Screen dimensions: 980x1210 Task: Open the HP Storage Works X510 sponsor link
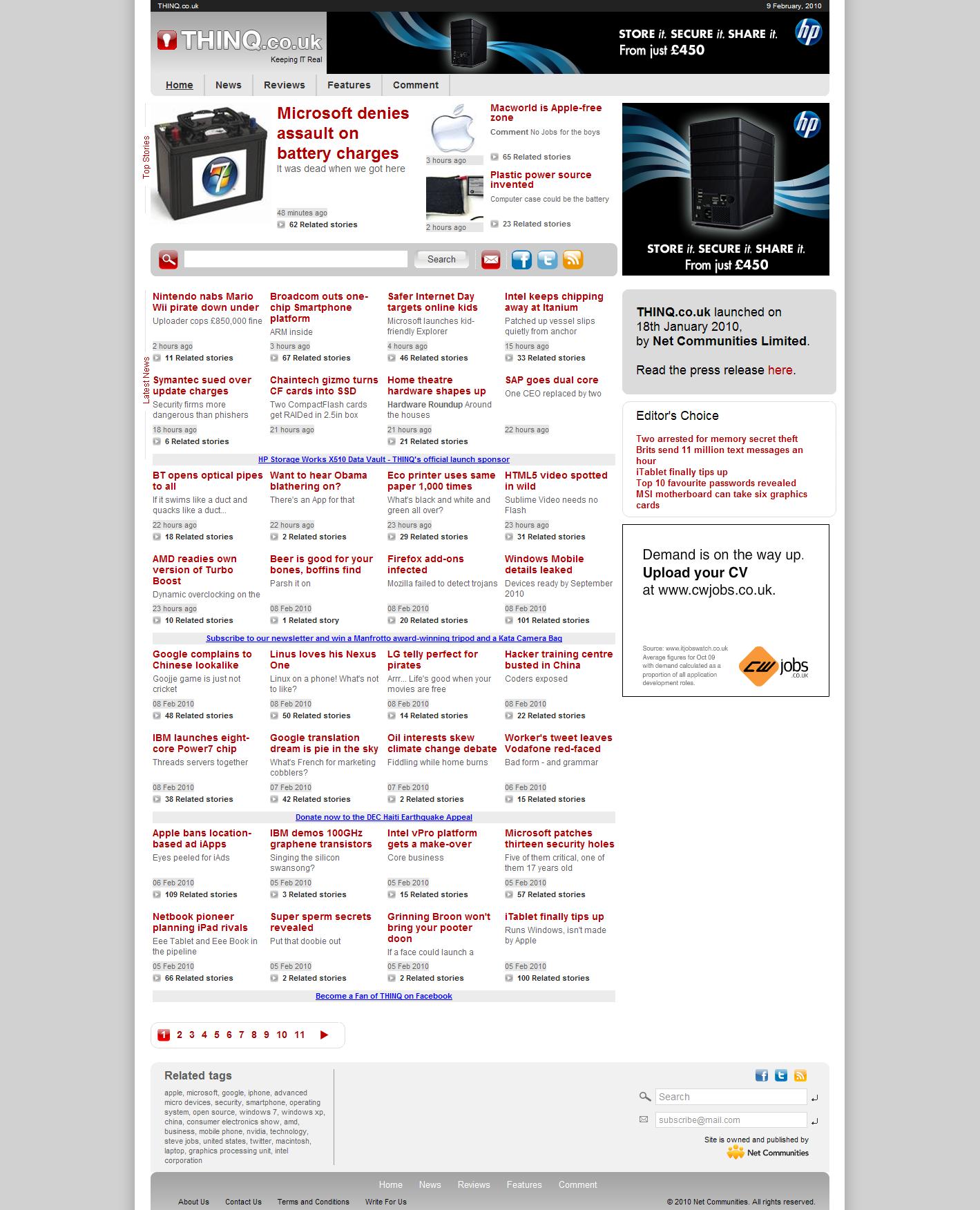(x=384, y=459)
